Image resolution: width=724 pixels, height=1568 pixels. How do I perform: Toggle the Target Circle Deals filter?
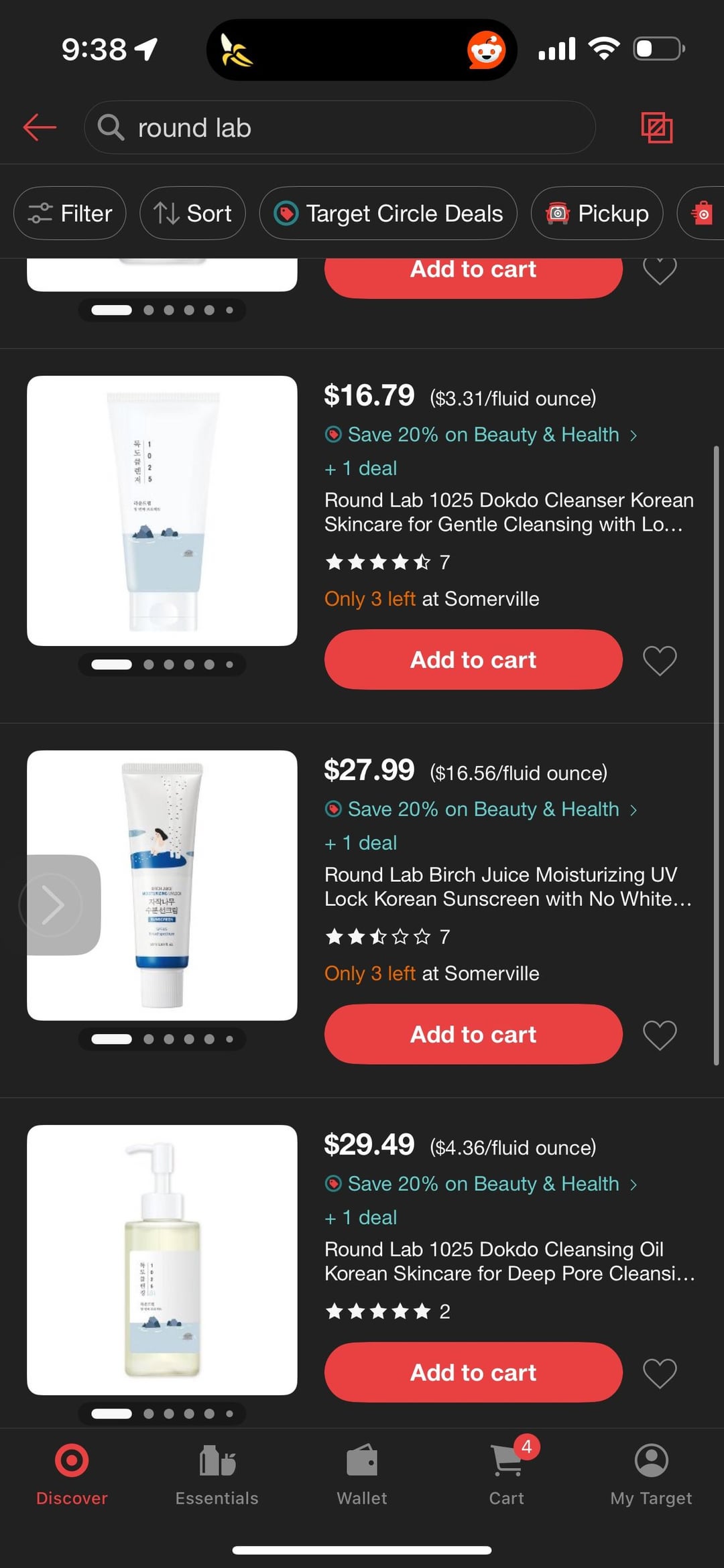[388, 213]
